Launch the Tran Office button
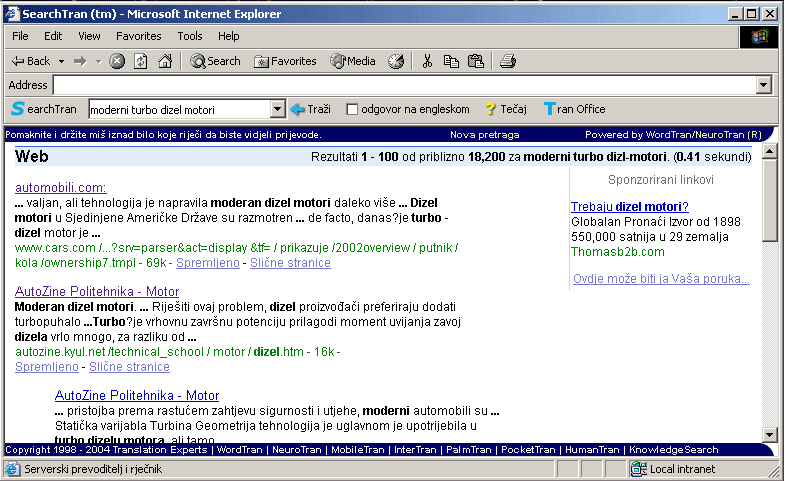This screenshot has width=785, height=481. pos(575,109)
